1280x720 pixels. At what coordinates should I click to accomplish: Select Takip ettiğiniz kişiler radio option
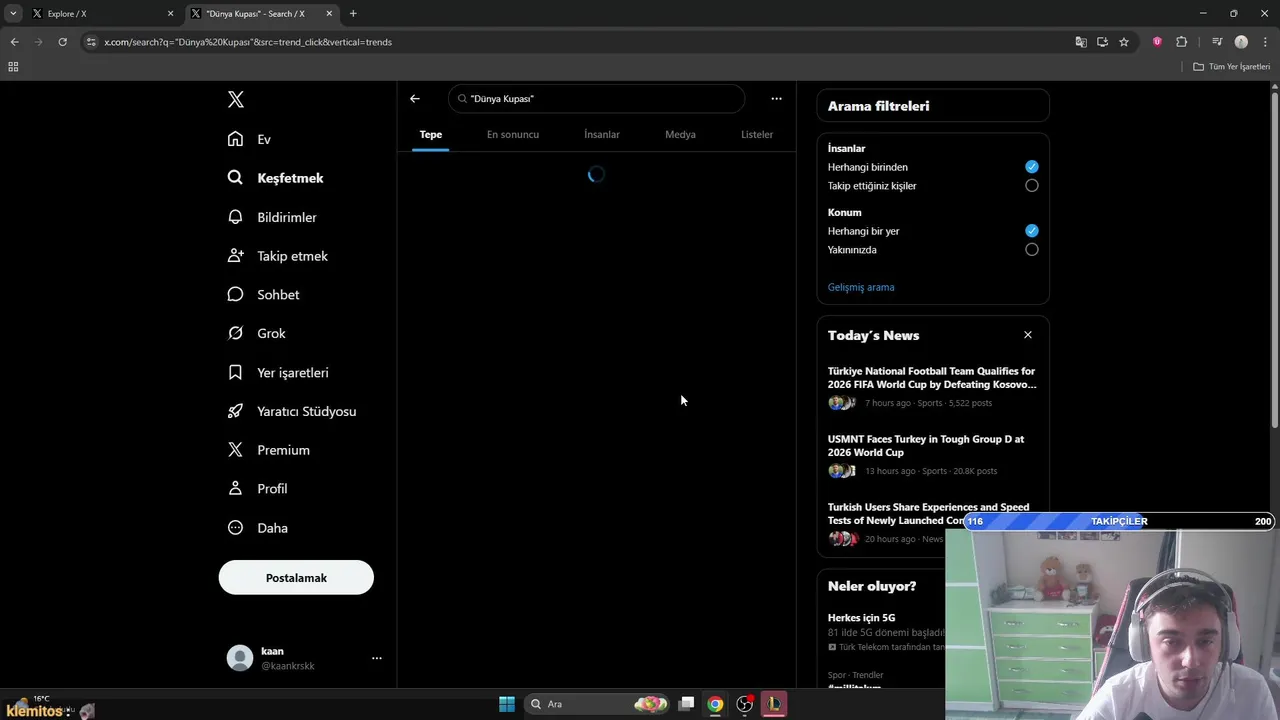(1031, 186)
